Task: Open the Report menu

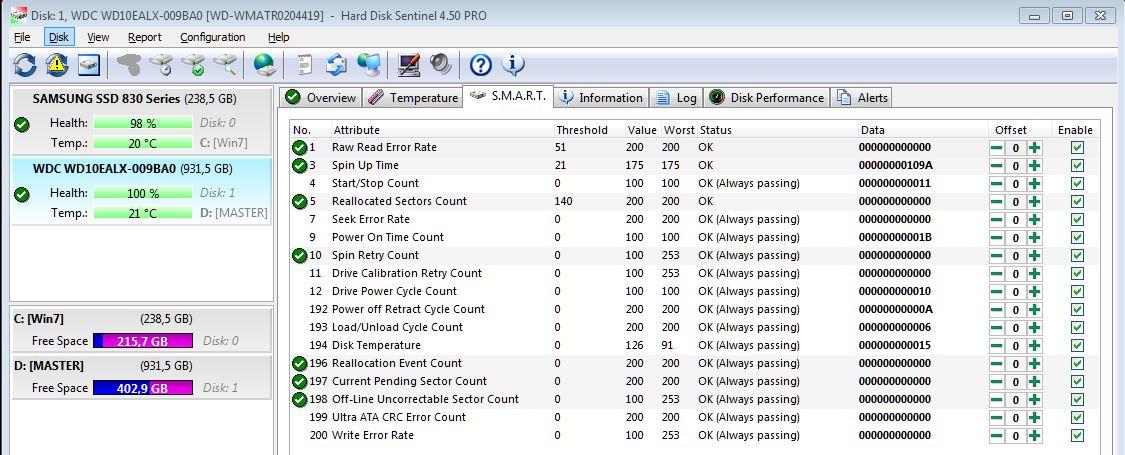Action: pos(145,37)
